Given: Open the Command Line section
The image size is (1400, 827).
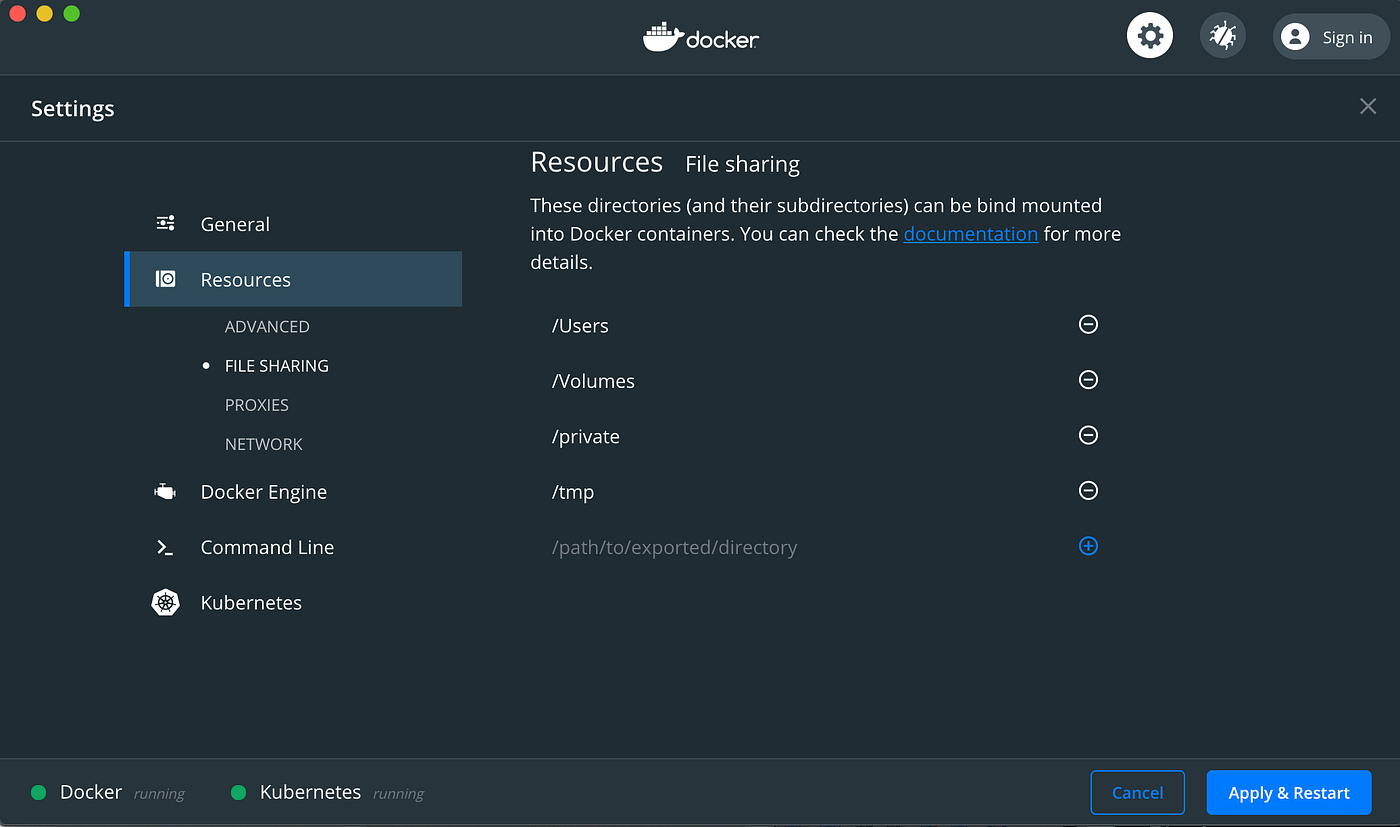Looking at the screenshot, I should tap(293, 547).
